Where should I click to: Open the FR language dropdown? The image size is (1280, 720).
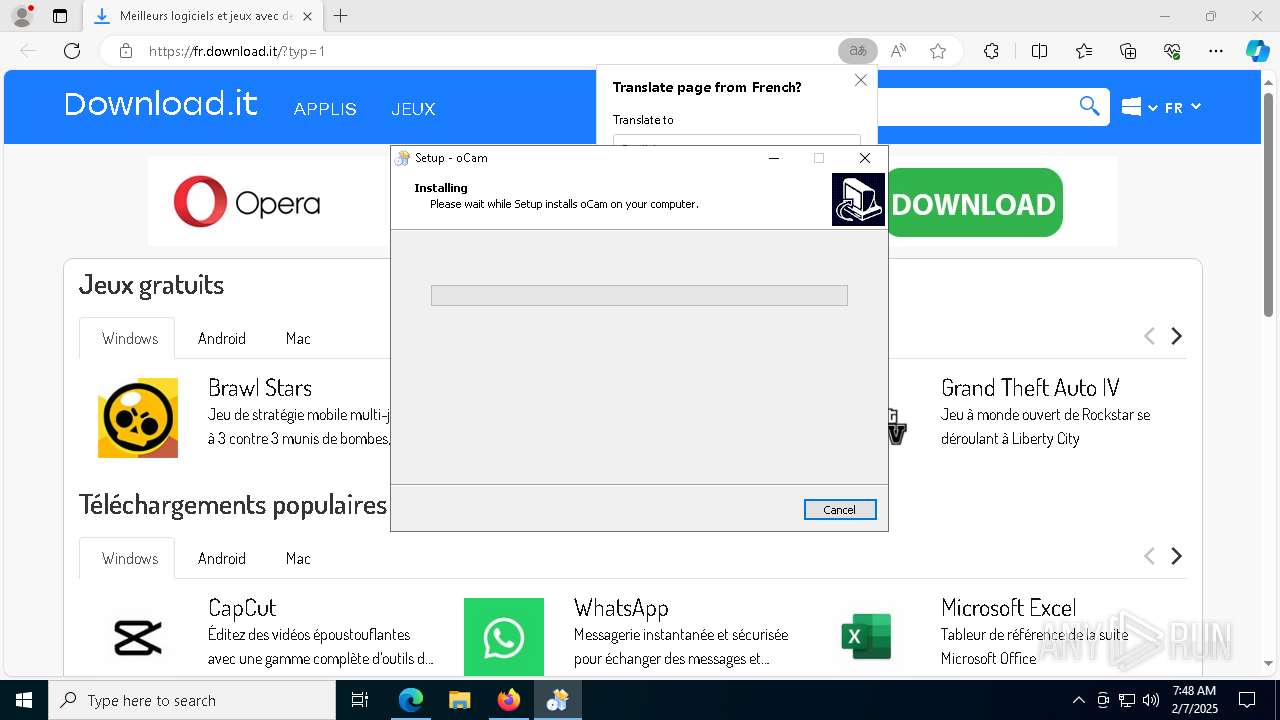(1183, 107)
